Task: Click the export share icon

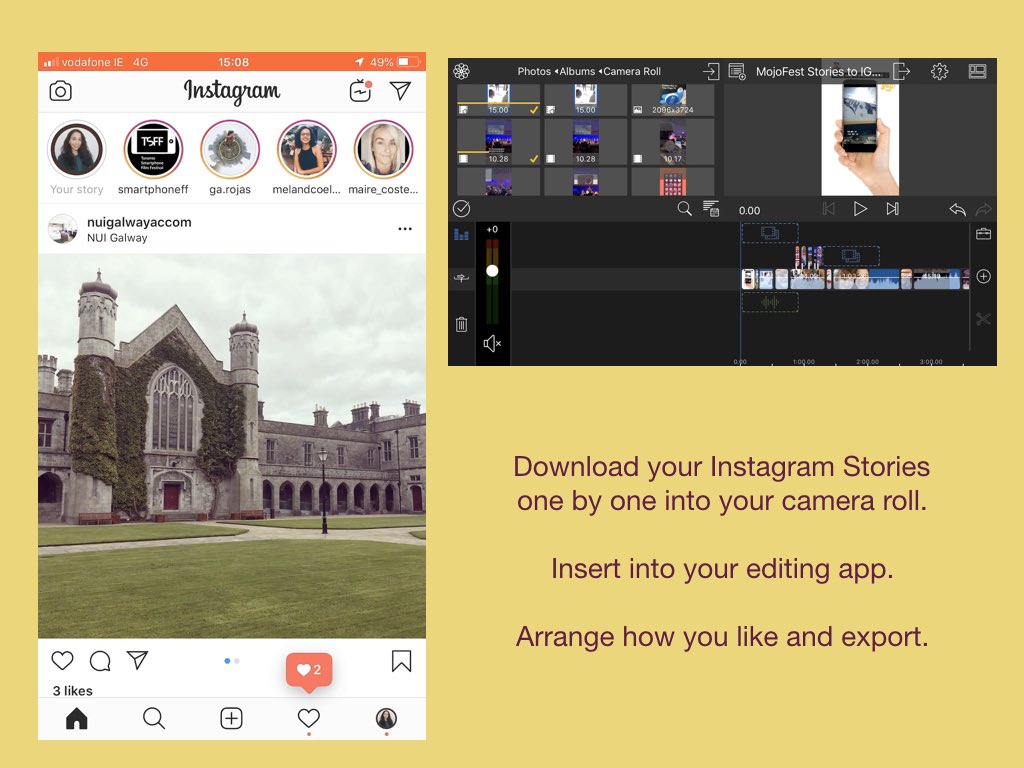Action: (x=901, y=71)
